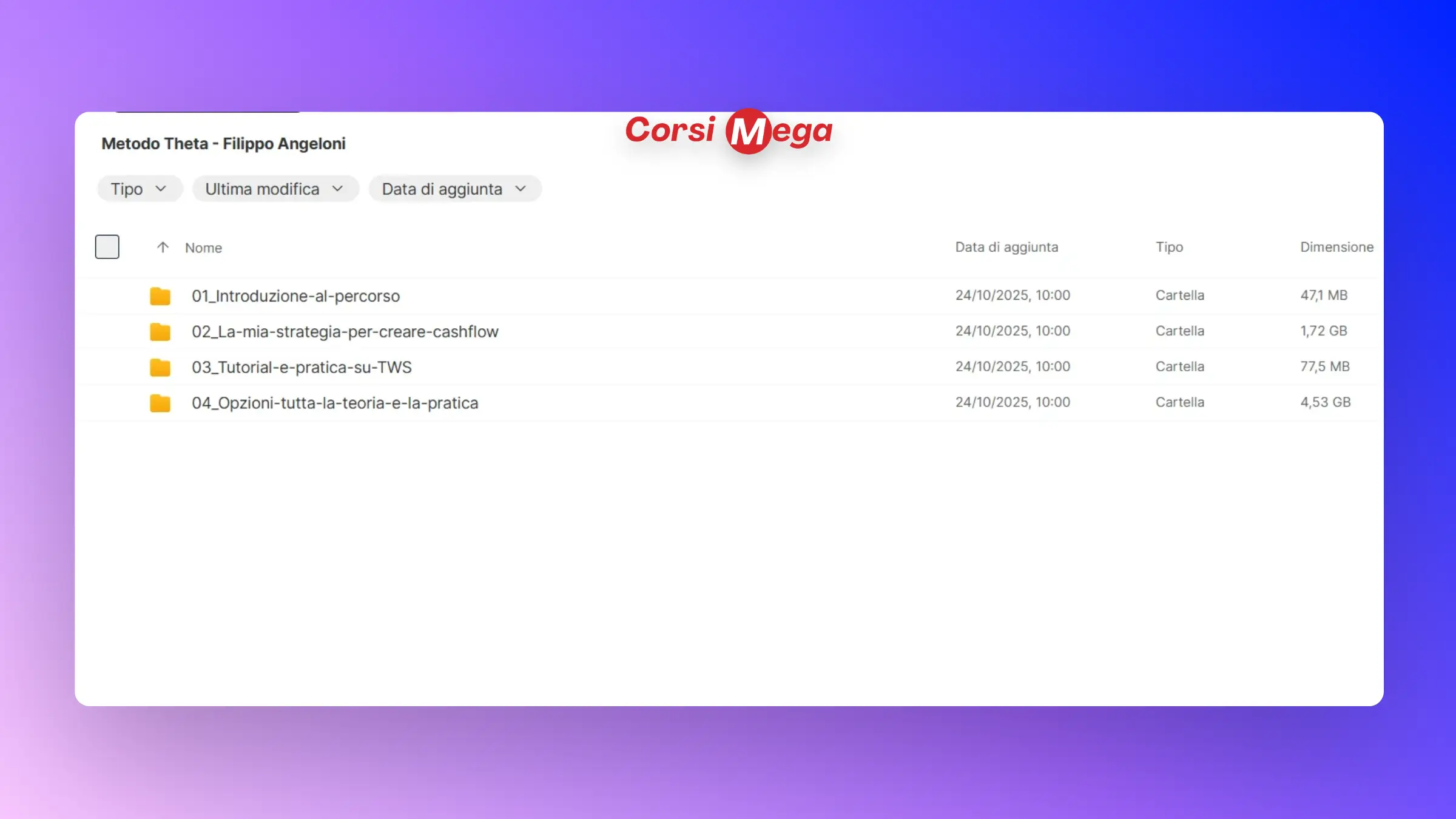Screen dimensions: 1456x819
Task: Click the Tipo column header
Action: click(x=1169, y=248)
